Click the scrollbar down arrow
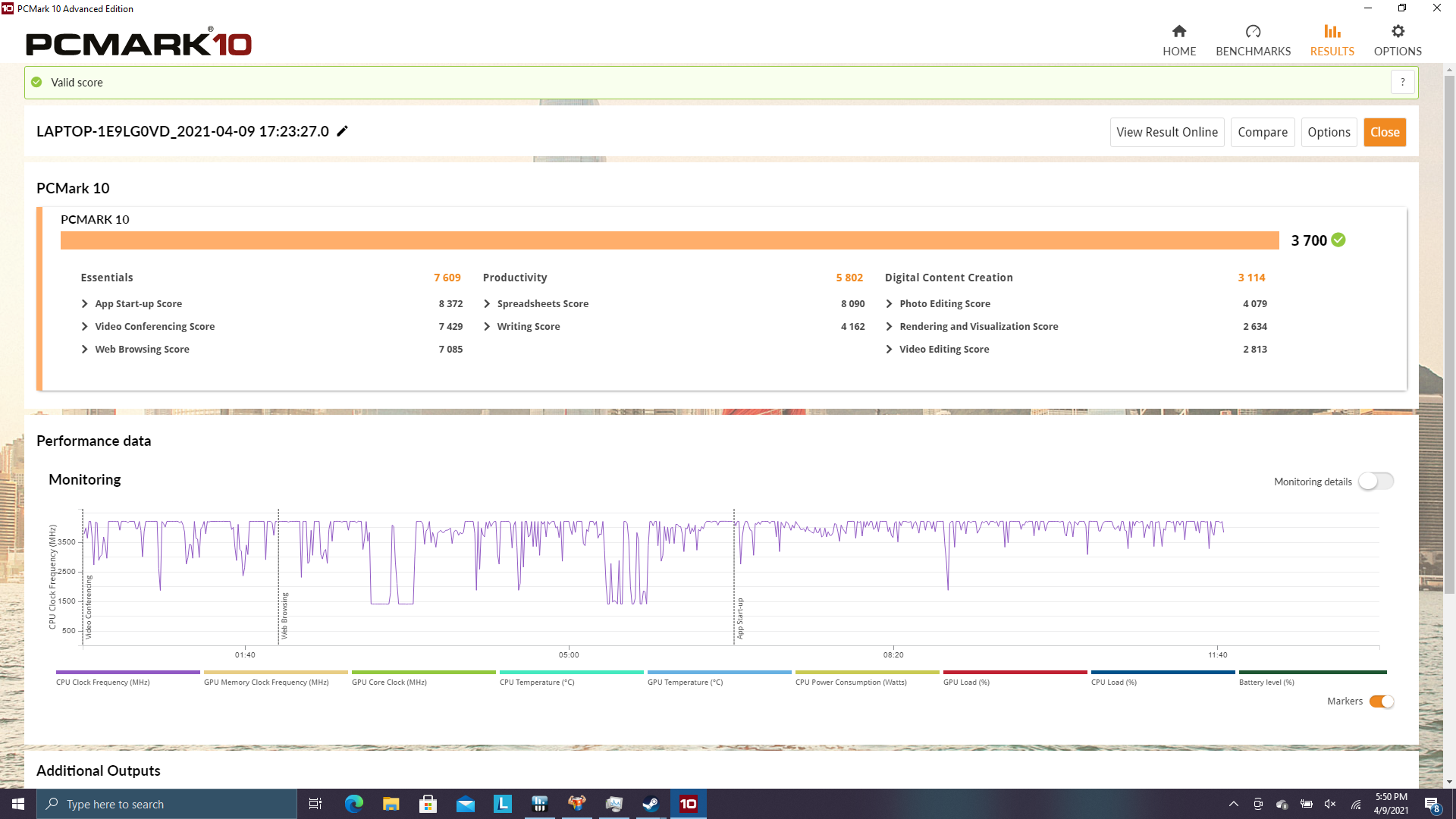 (1449, 781)
